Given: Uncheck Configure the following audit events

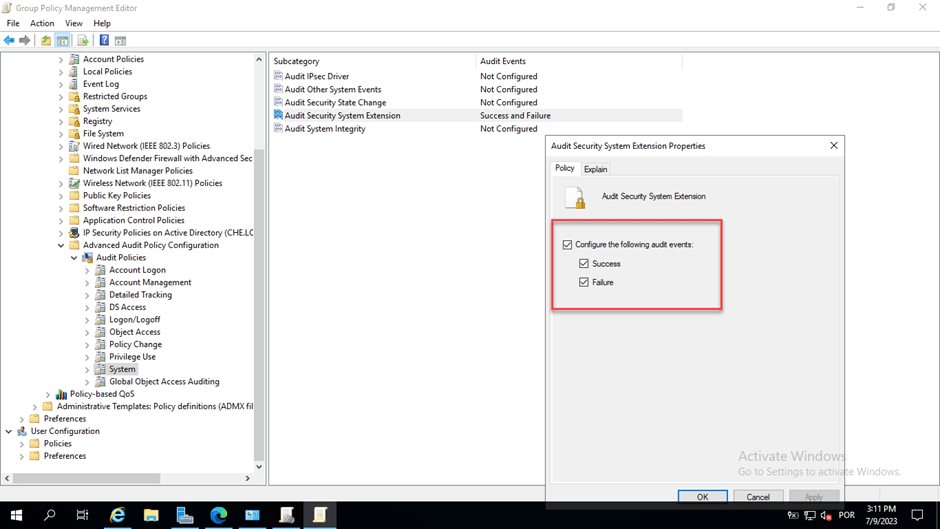Looking at the screenshot, I should [568, 245].
